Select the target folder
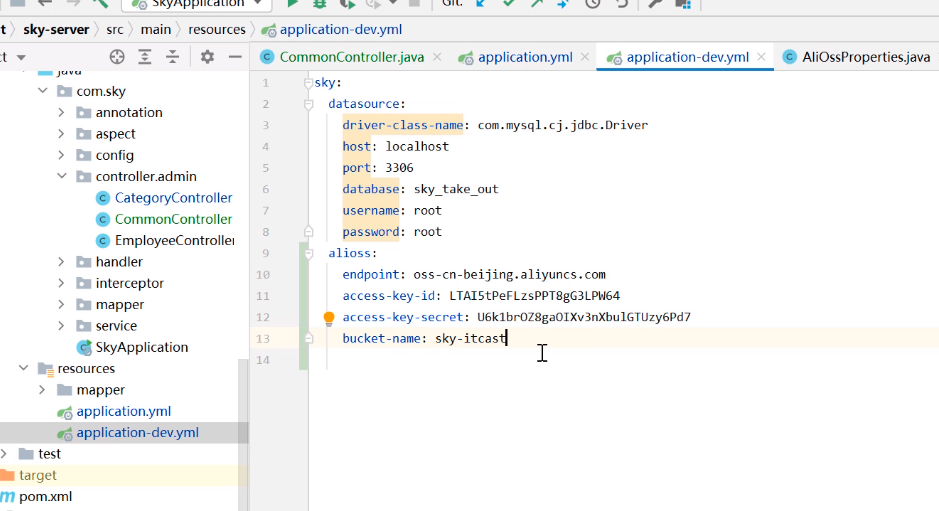This screenshot has width=939, height=511. (x=37, y=475)
